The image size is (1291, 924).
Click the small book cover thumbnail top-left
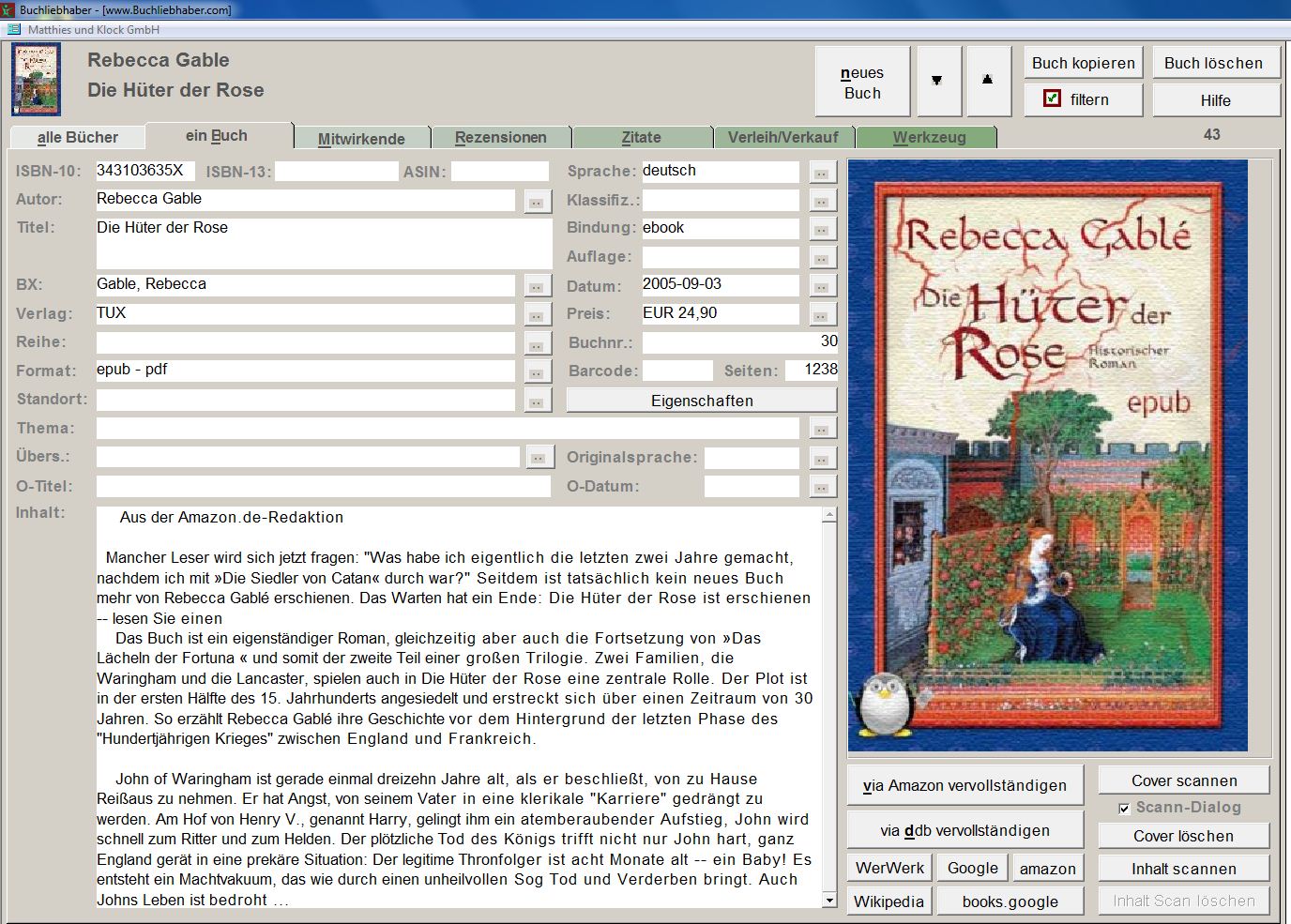[37, 80]
